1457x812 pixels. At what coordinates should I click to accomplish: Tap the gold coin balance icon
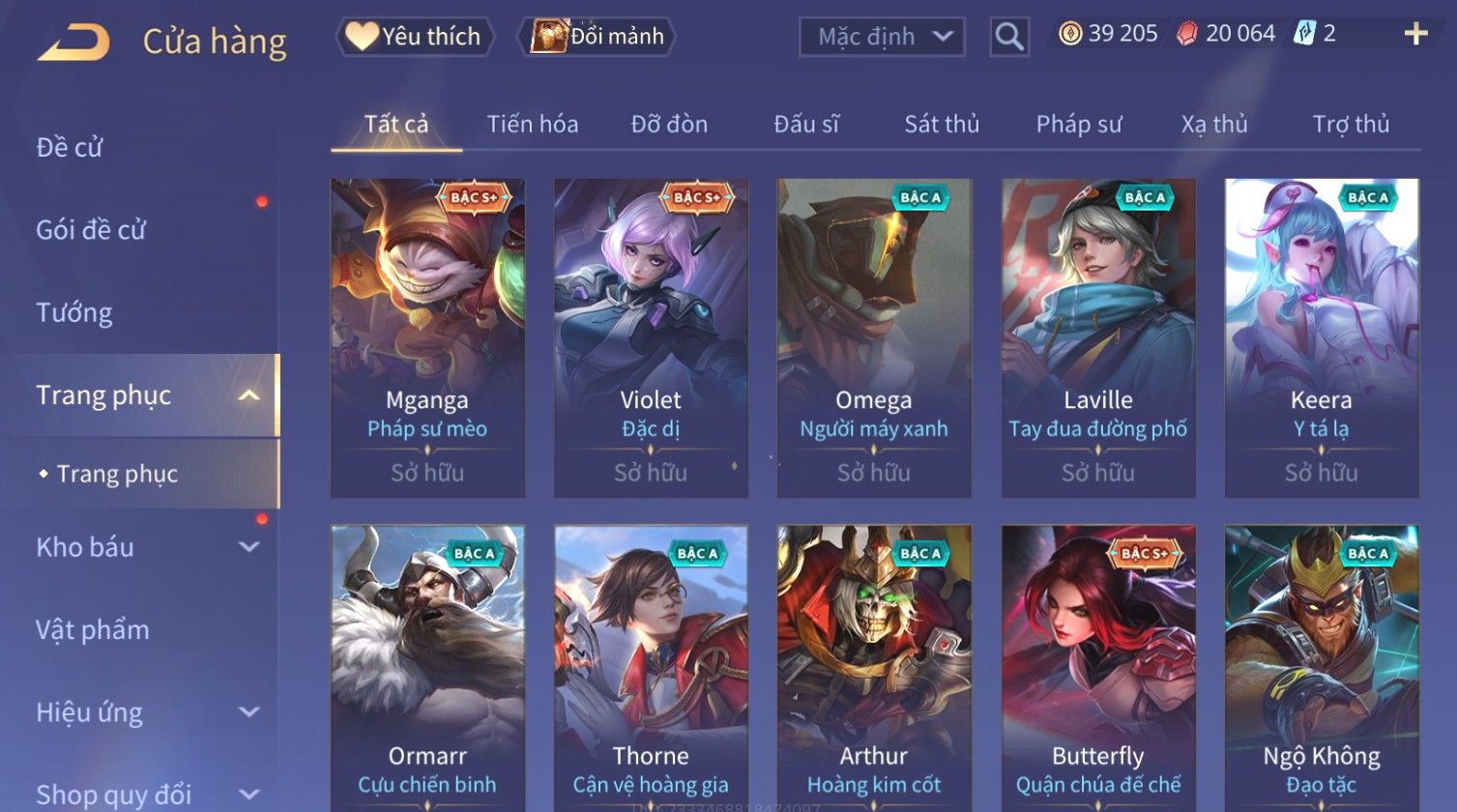pyautogui.click(x=1070, y=34)
